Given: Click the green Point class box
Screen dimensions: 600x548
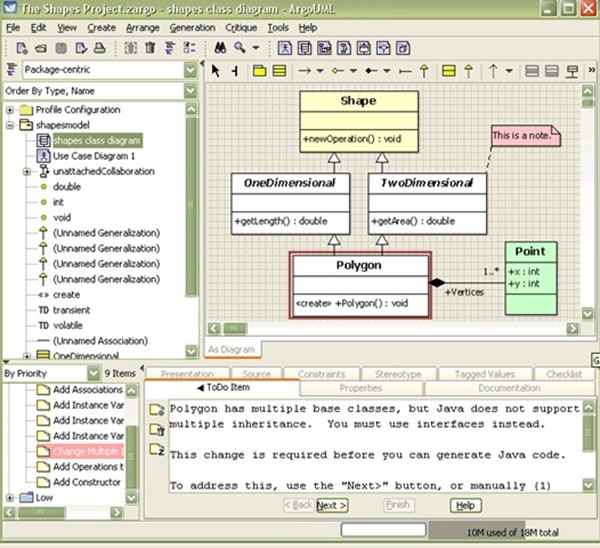Looking at the screenshot, I should click(x=531, y=278).
